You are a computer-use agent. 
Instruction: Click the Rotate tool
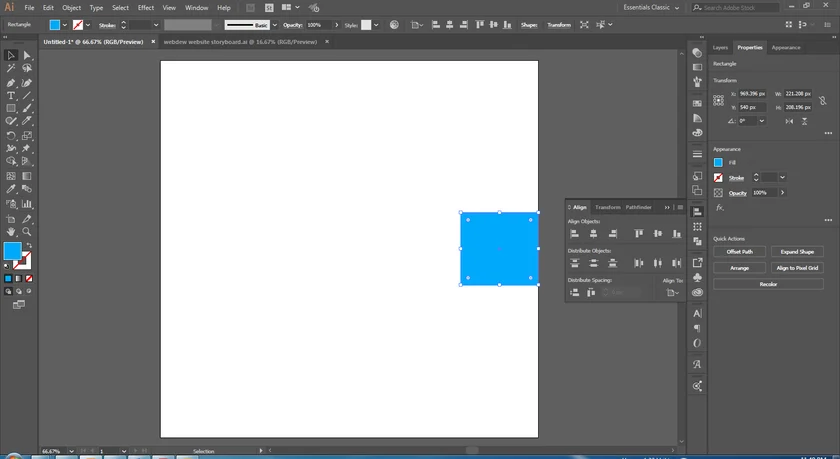tap(11, 135)
